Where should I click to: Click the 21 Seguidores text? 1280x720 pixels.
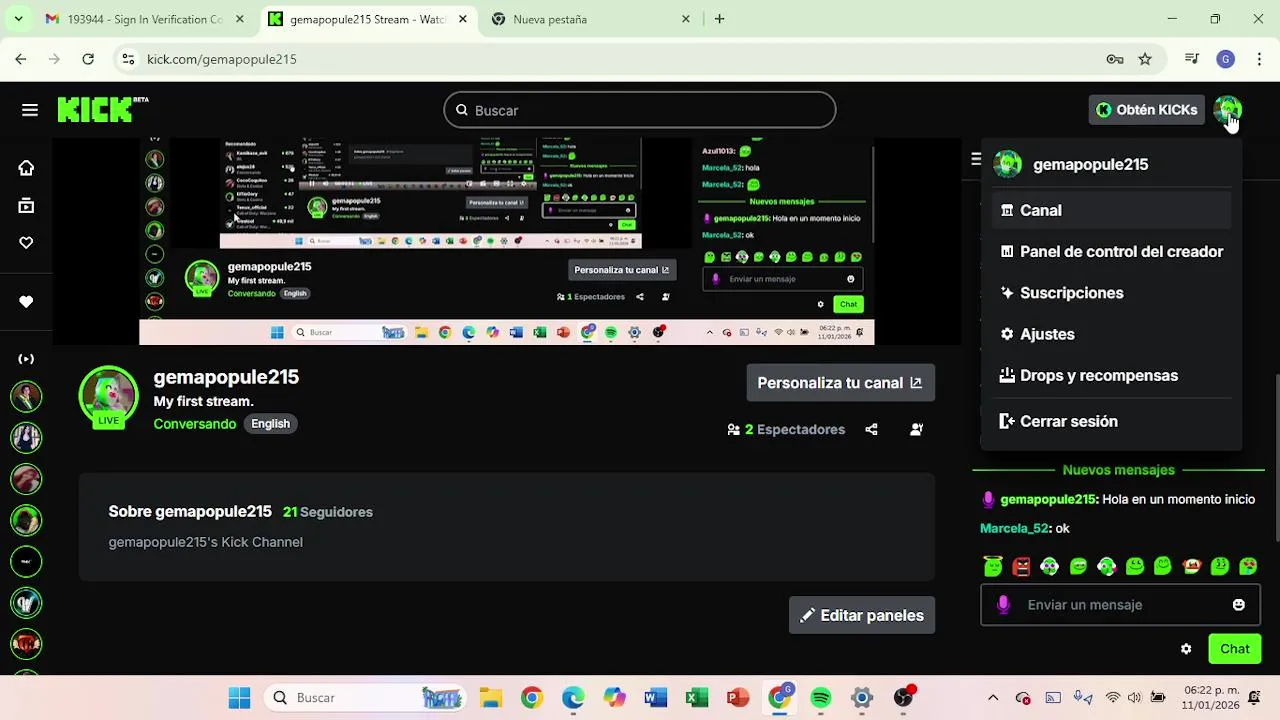[x=328, y=512]
